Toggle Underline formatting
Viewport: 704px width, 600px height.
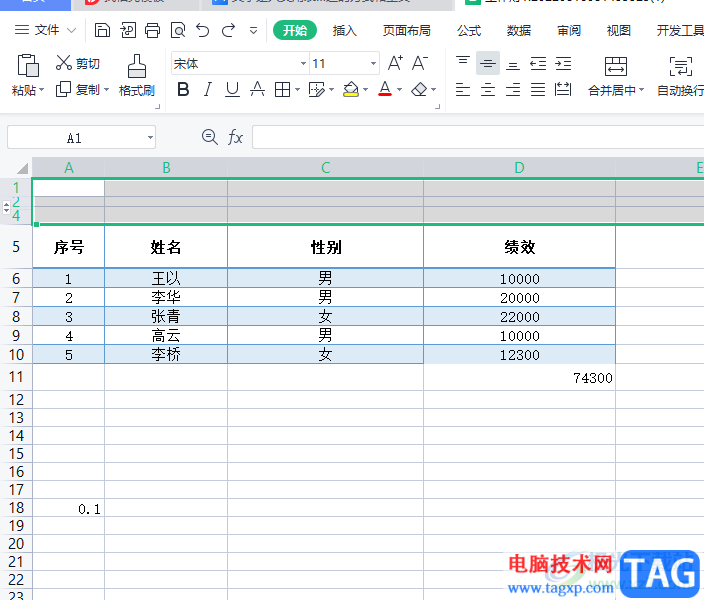(x=232, y=89)
